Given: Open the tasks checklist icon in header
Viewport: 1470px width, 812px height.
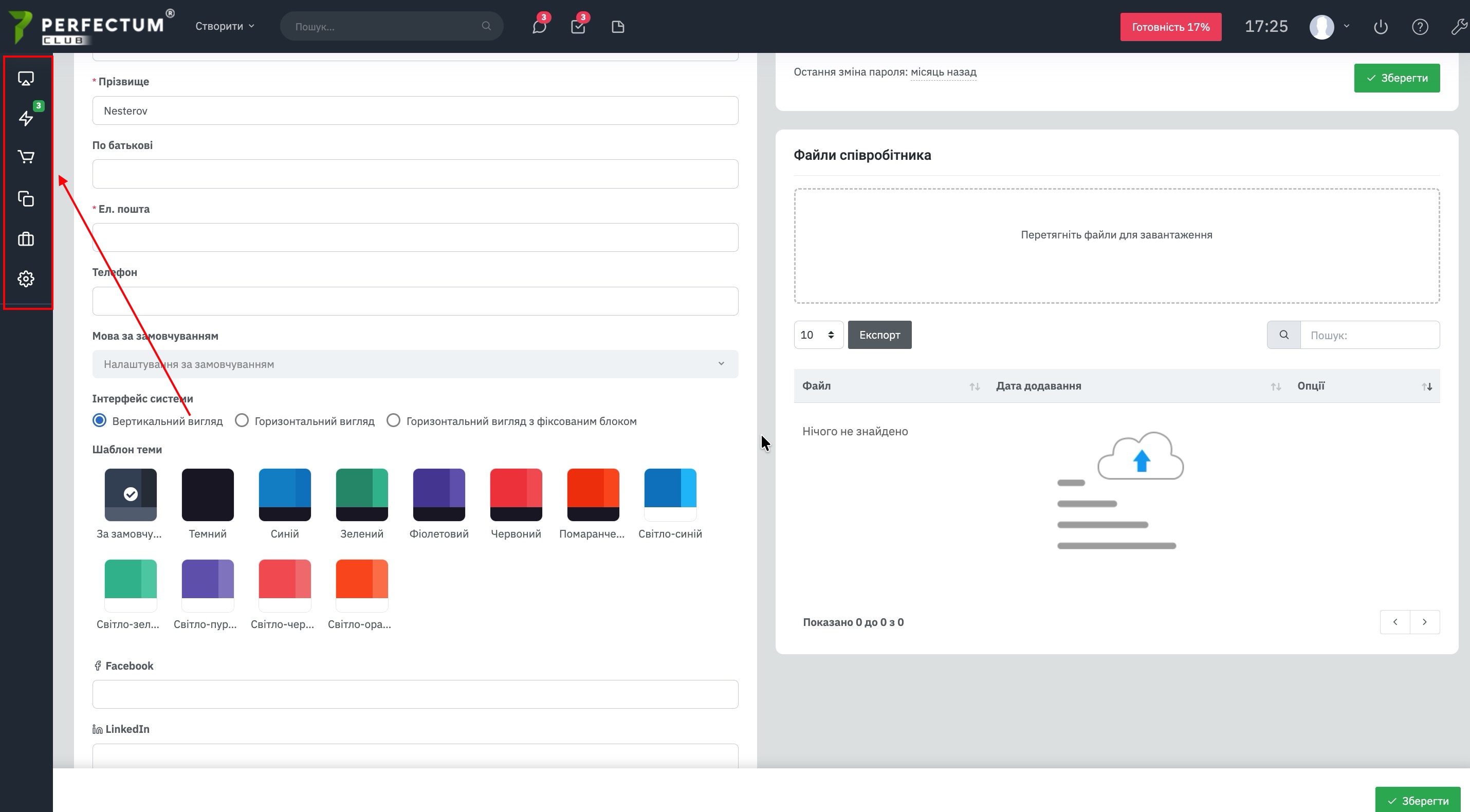Looking at the screenshot, I should tap(578, 27).
